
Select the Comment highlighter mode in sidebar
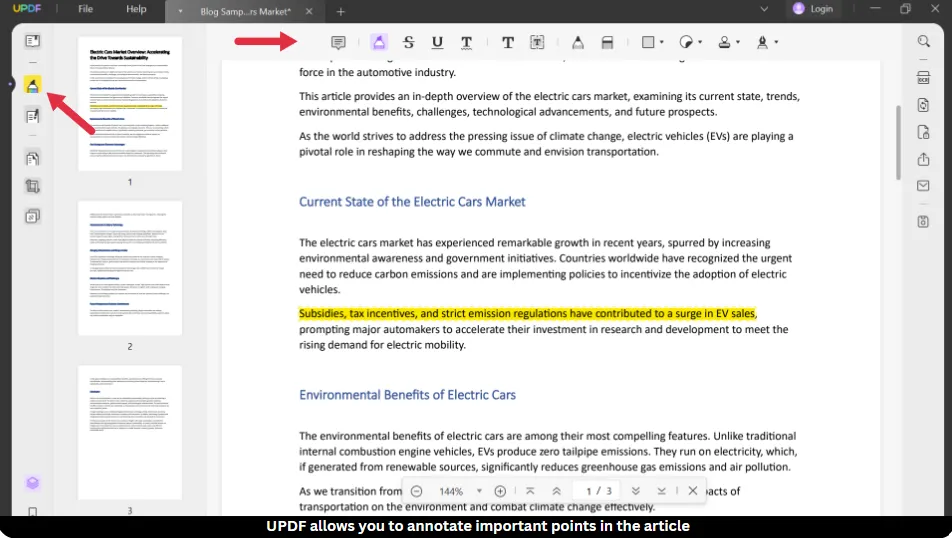pyautogui.click(x=32, y=86)
